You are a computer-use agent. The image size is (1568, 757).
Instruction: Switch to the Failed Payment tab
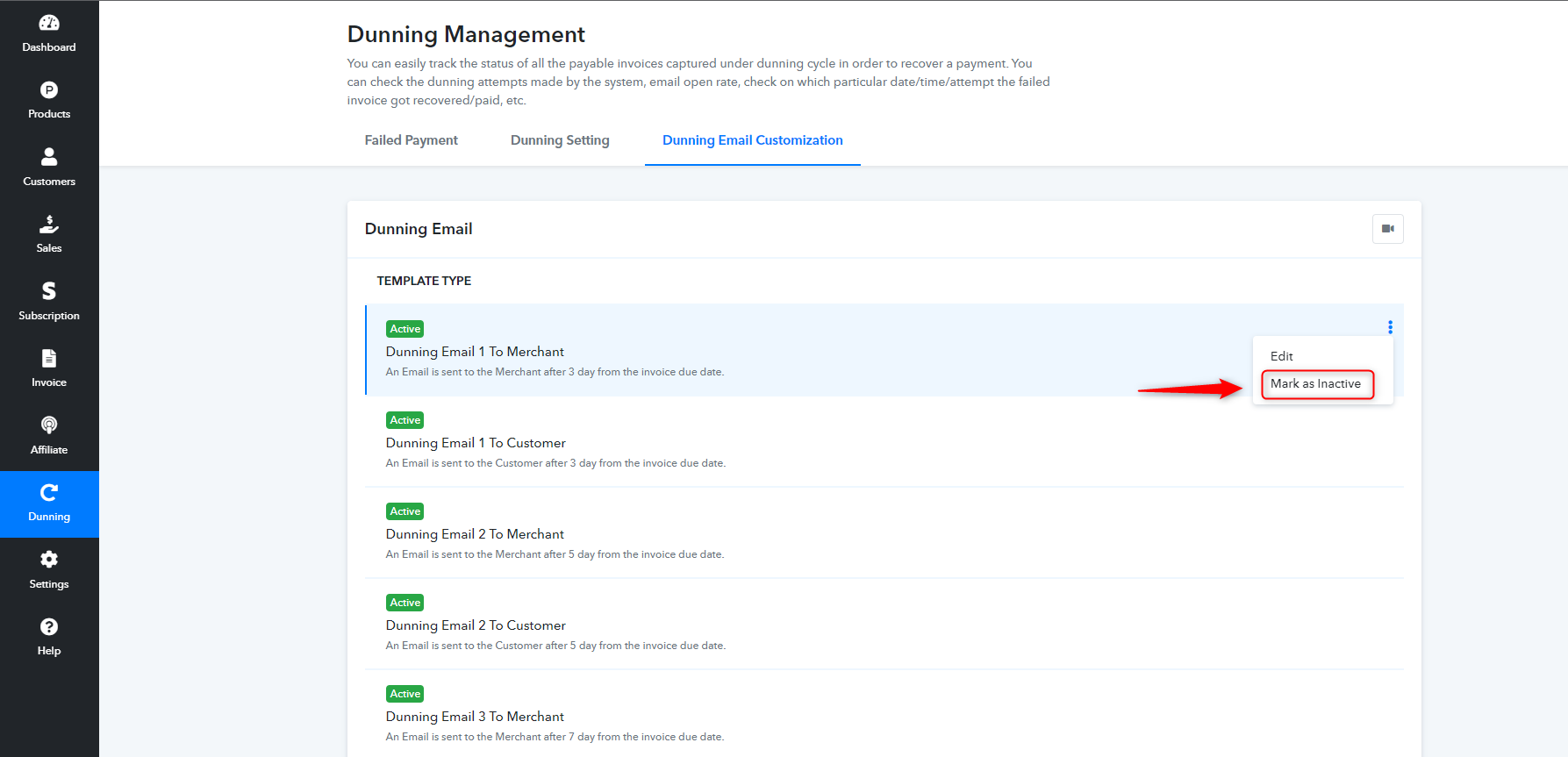point(411,140)
